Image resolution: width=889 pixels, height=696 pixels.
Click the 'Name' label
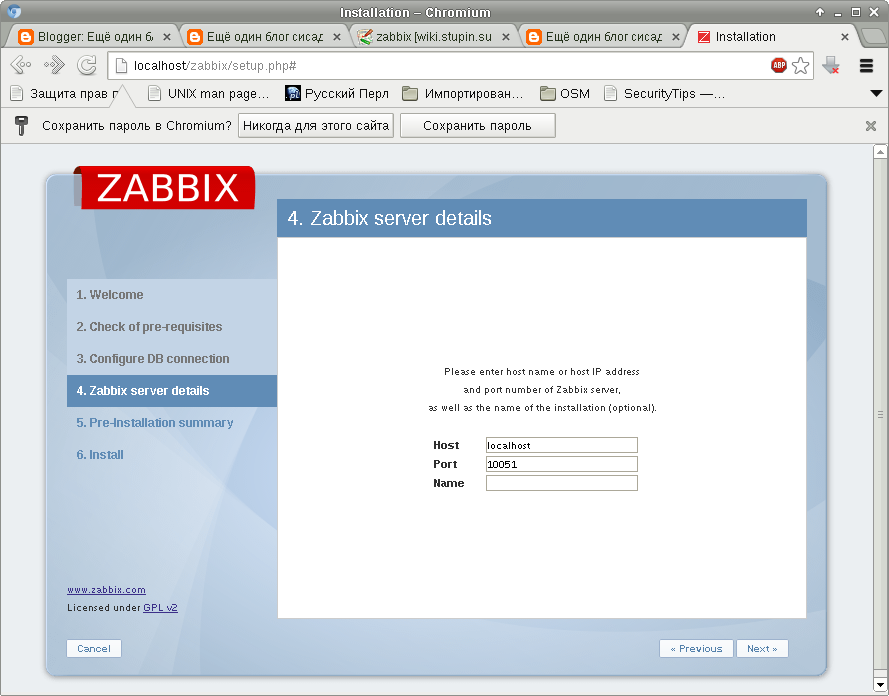(448, 483)
